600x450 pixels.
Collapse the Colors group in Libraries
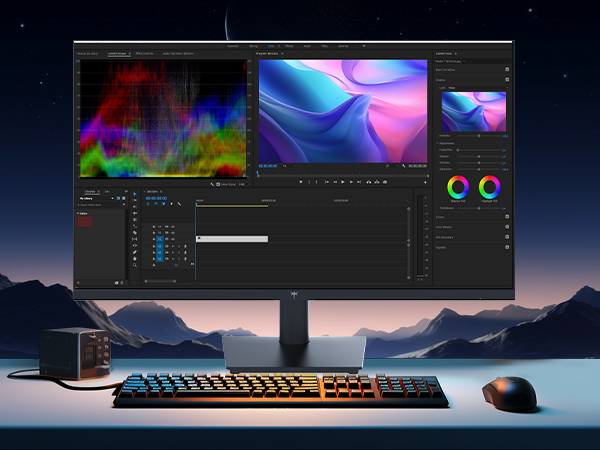[x=78, y=213]
